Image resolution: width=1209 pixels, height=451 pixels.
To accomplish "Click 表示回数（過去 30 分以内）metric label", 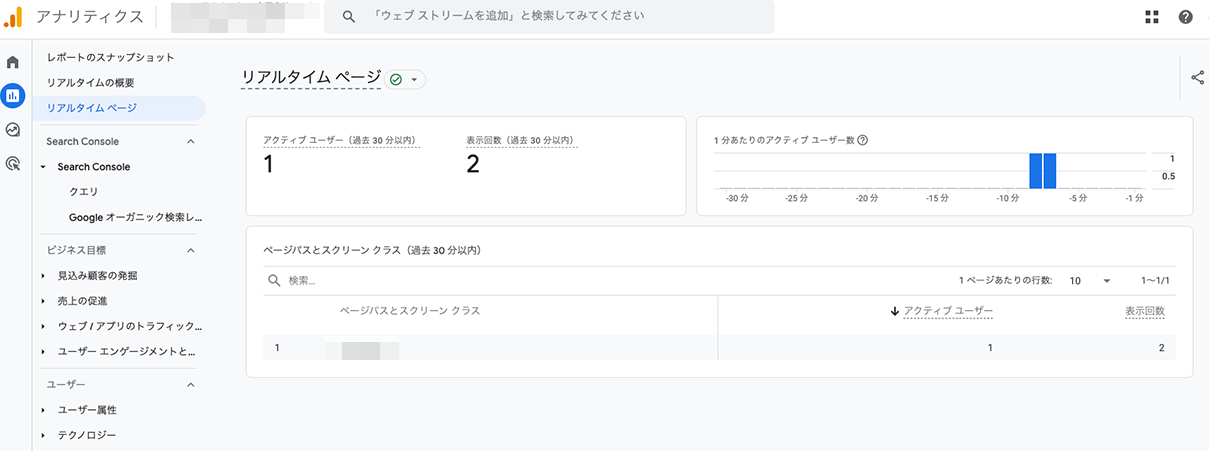I will coord(522,140).
